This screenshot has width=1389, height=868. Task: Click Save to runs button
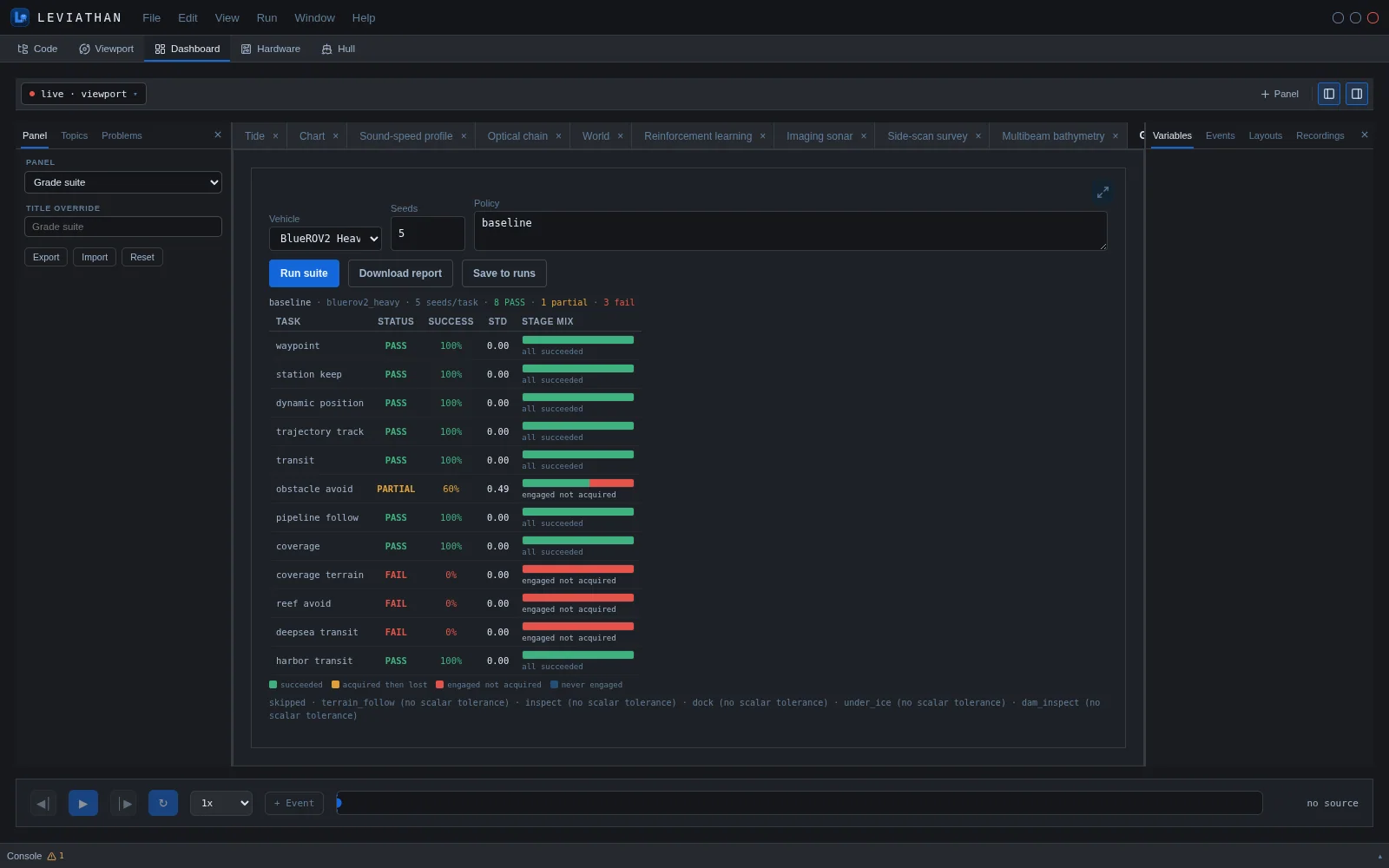point(504,273)
